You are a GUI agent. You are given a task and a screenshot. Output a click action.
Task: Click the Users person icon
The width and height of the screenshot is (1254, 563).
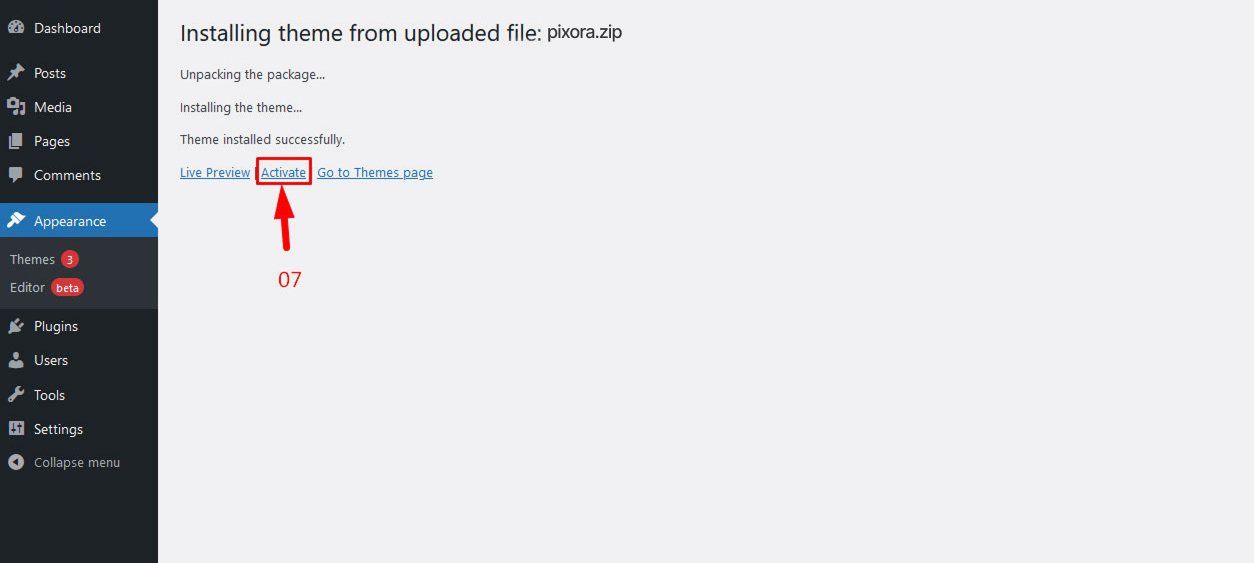point(16,360)
